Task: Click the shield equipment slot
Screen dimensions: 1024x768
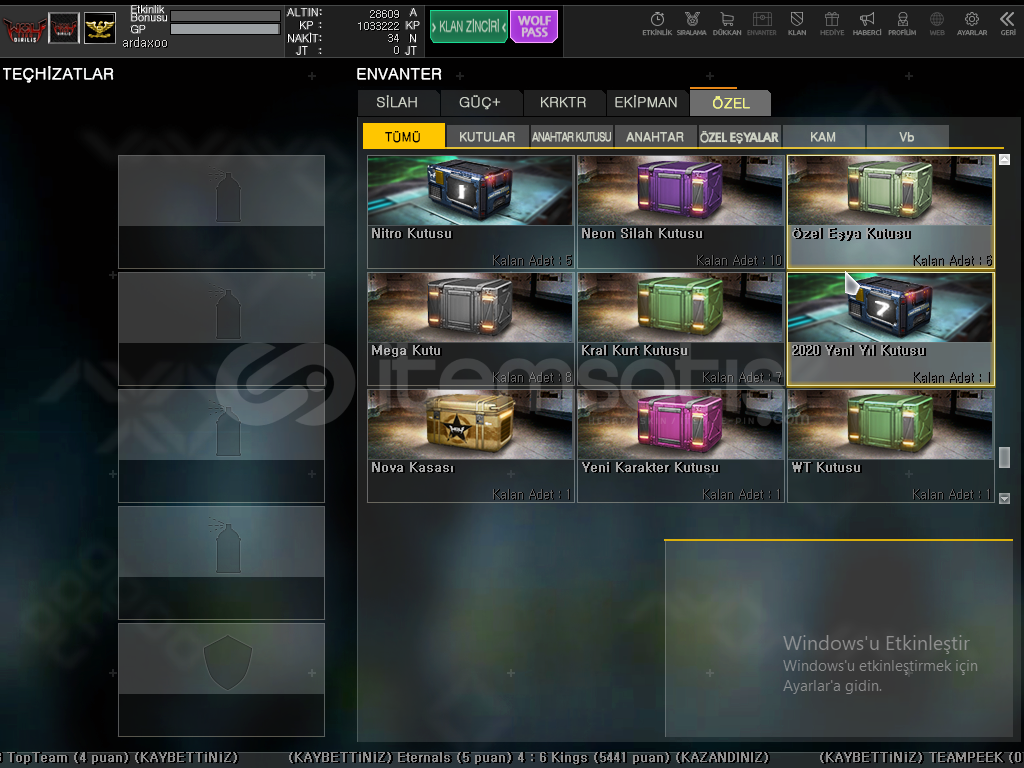Action: tap(221, 680)
